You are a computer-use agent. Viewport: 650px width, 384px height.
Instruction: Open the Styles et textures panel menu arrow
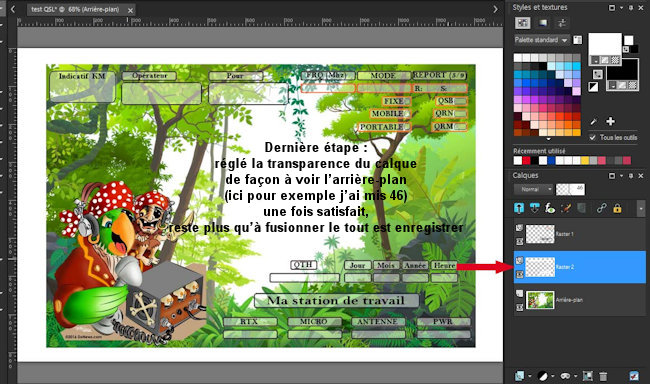pyautogui.click(x=621, y=7)
